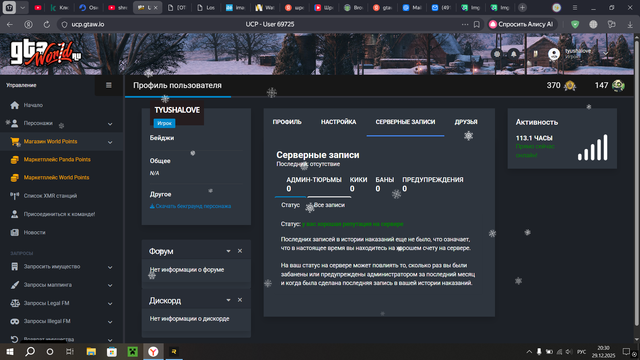Switch to the Настройка tab
The image size is (640, 360).
338,122
